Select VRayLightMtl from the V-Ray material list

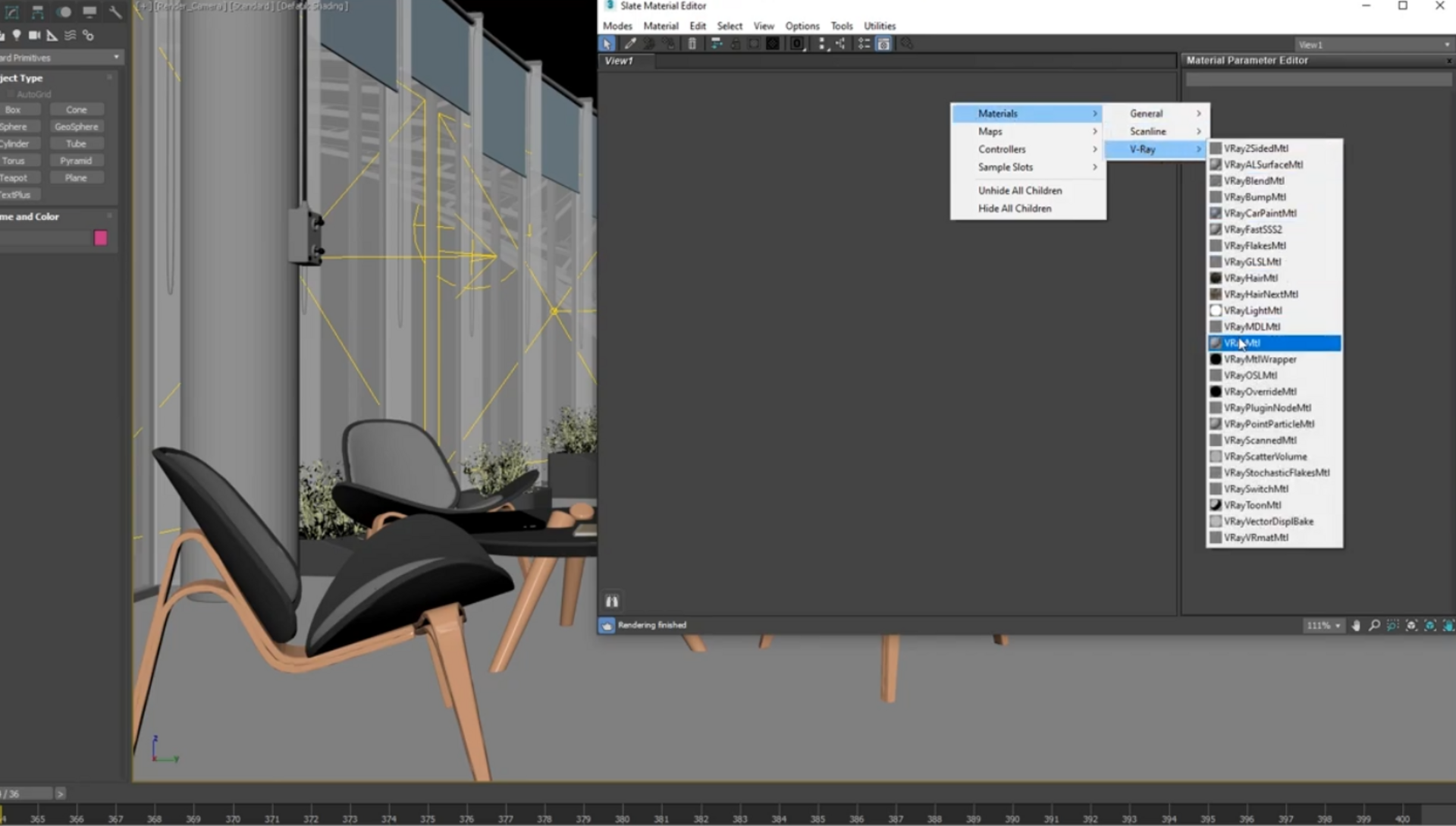1253,310
